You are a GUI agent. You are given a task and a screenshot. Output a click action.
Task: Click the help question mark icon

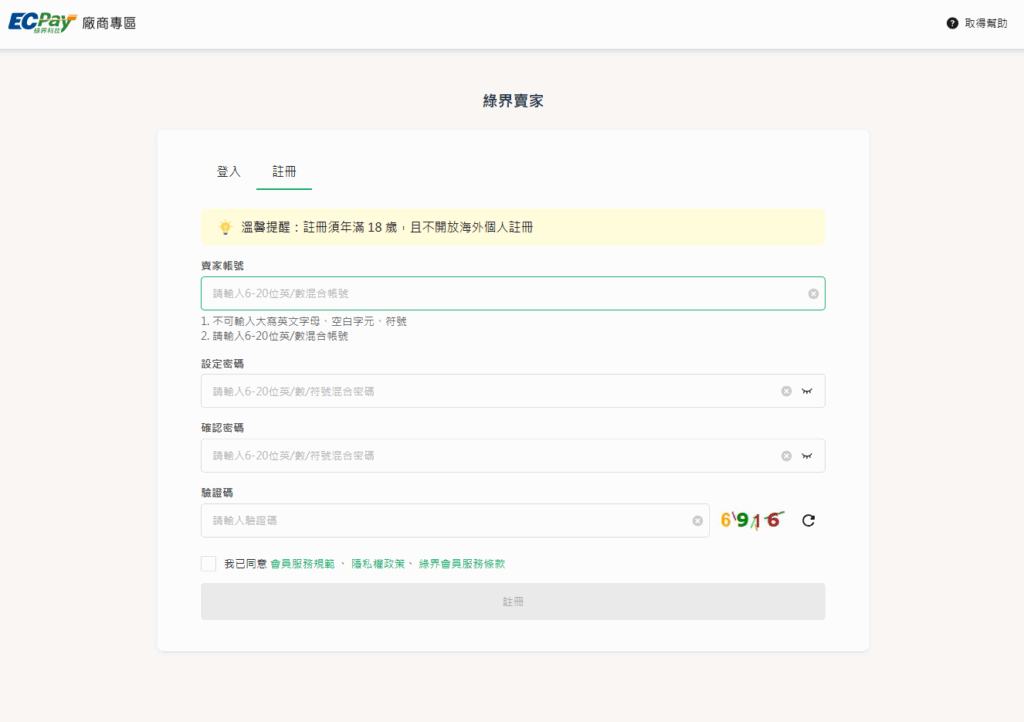952,23
